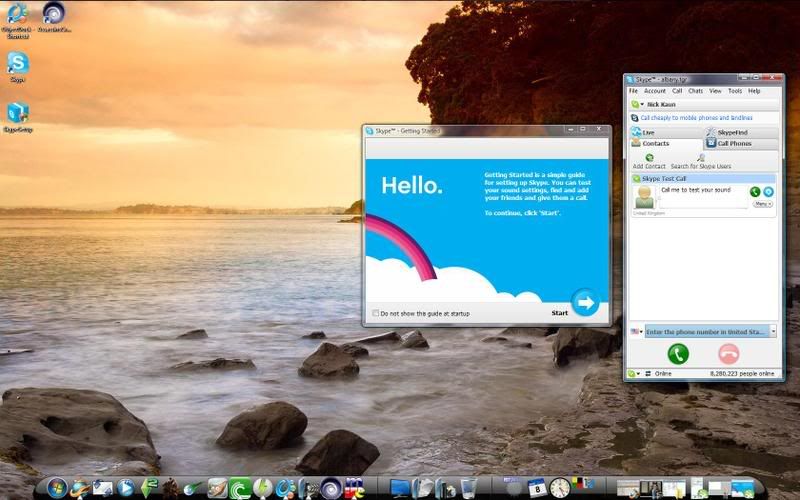This screenshot has width=800, height=500.
Task: Switch to the Live tab
Action: [666, 132]
